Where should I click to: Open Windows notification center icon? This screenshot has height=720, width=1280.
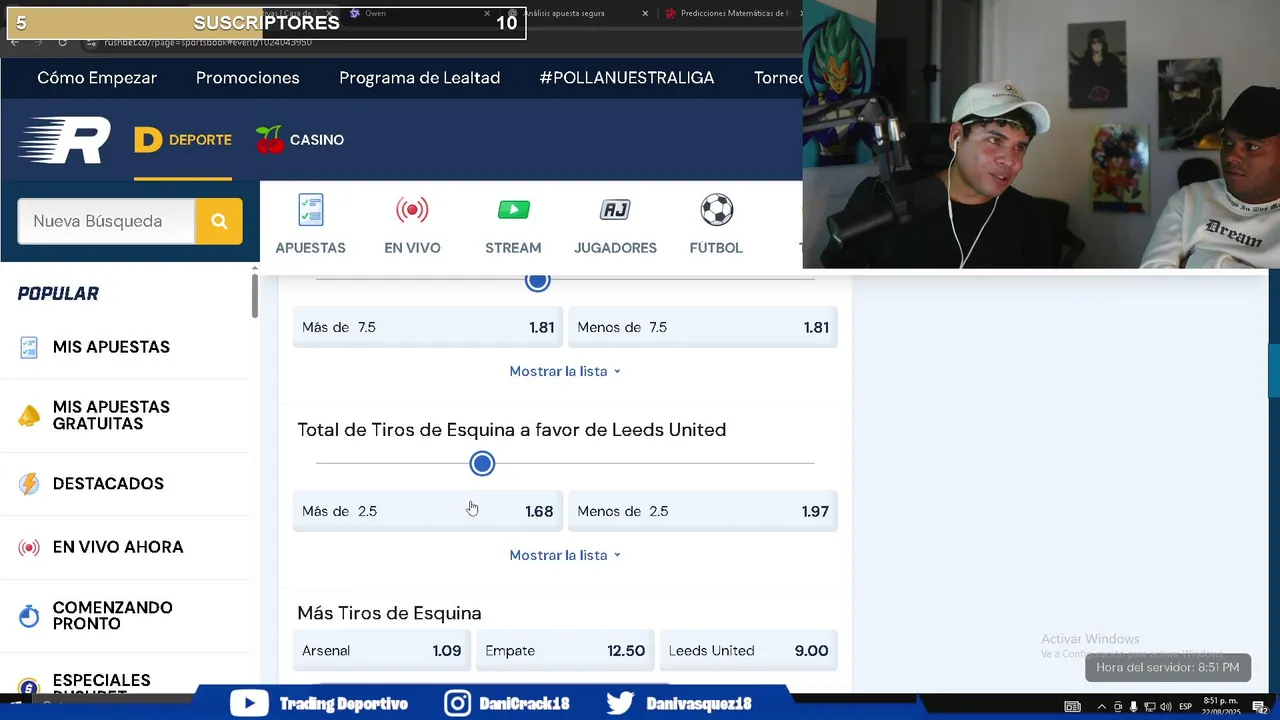coord(1259,707)
